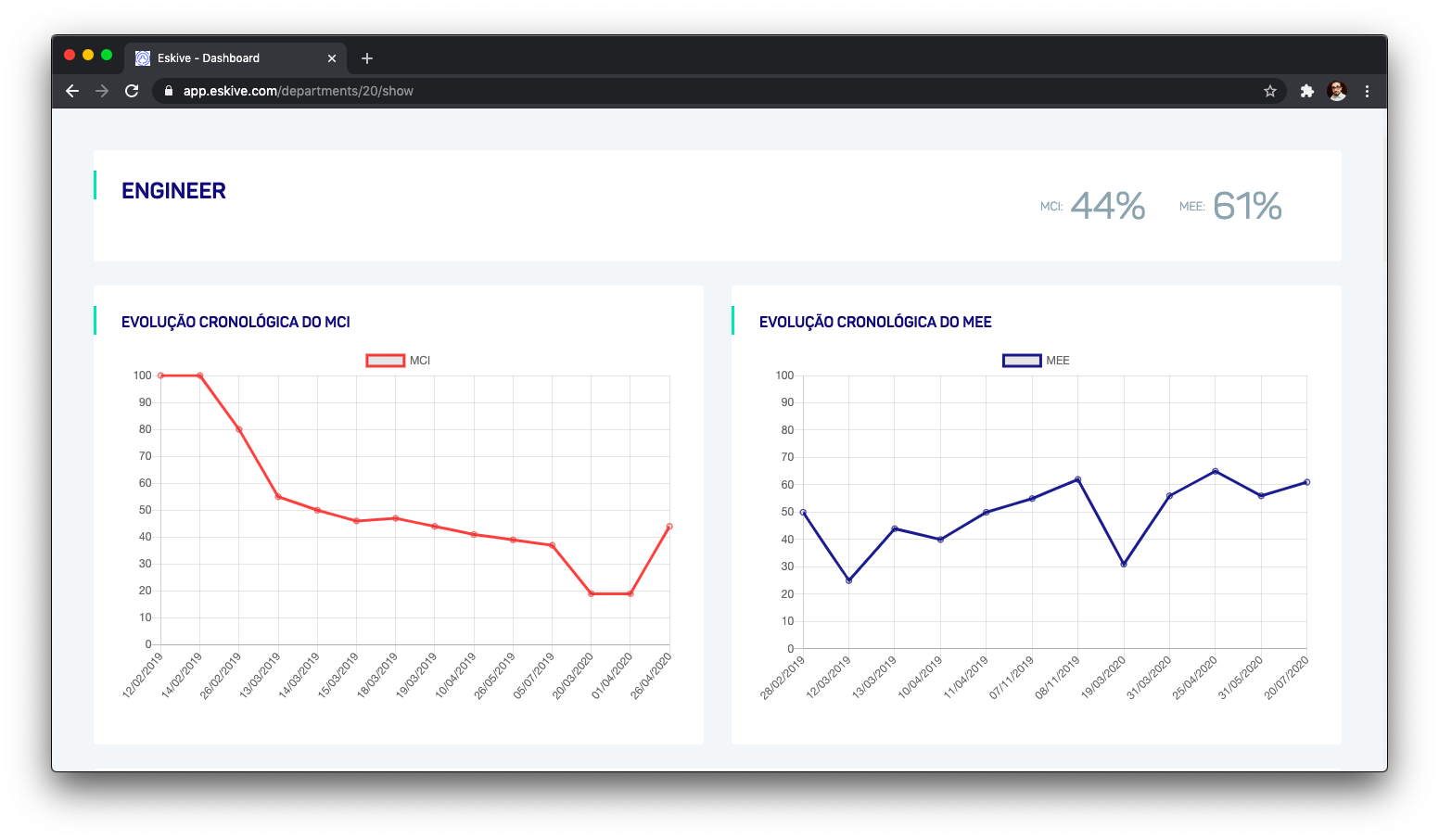The image size is (1439, 840).
Task: Open a new tab with the plus button
Action: coord(367,58)
